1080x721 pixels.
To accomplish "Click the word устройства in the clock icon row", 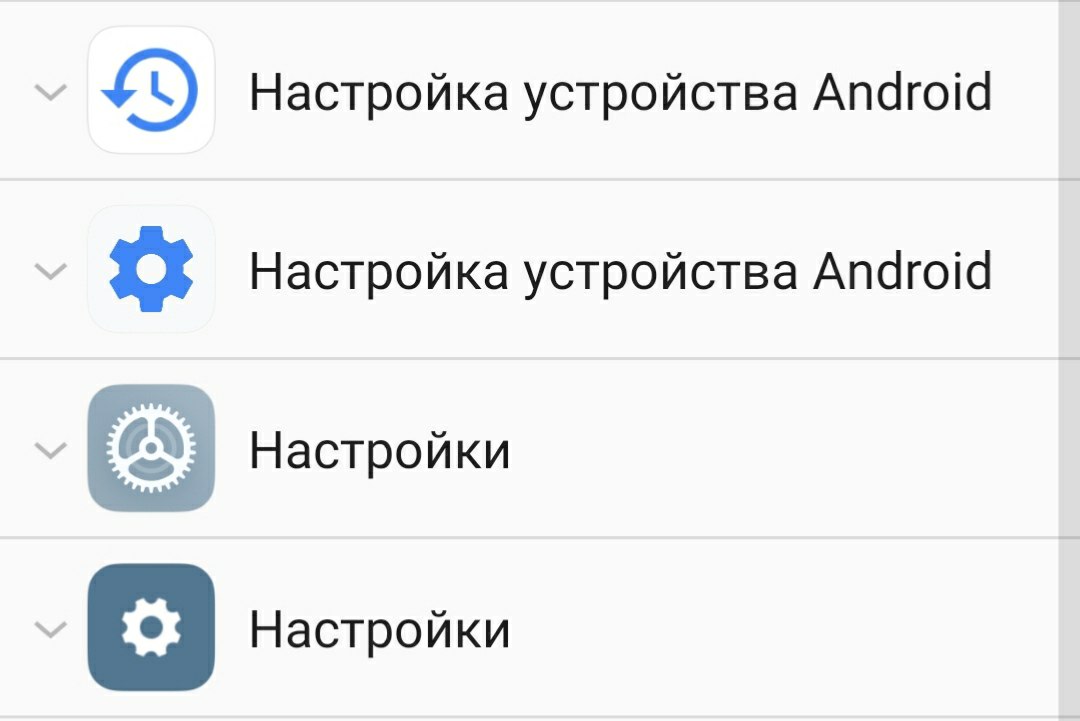I will (661, 96).
